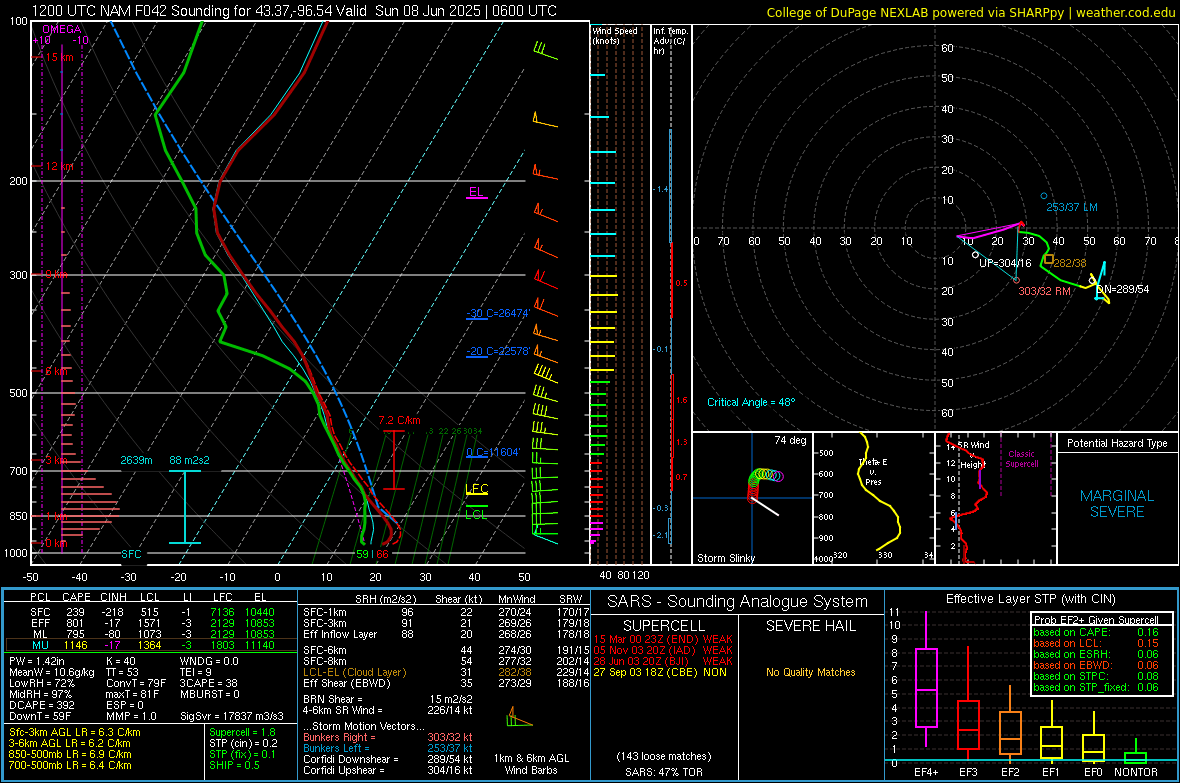Select the ML parcel row

[x=151, y=634]
